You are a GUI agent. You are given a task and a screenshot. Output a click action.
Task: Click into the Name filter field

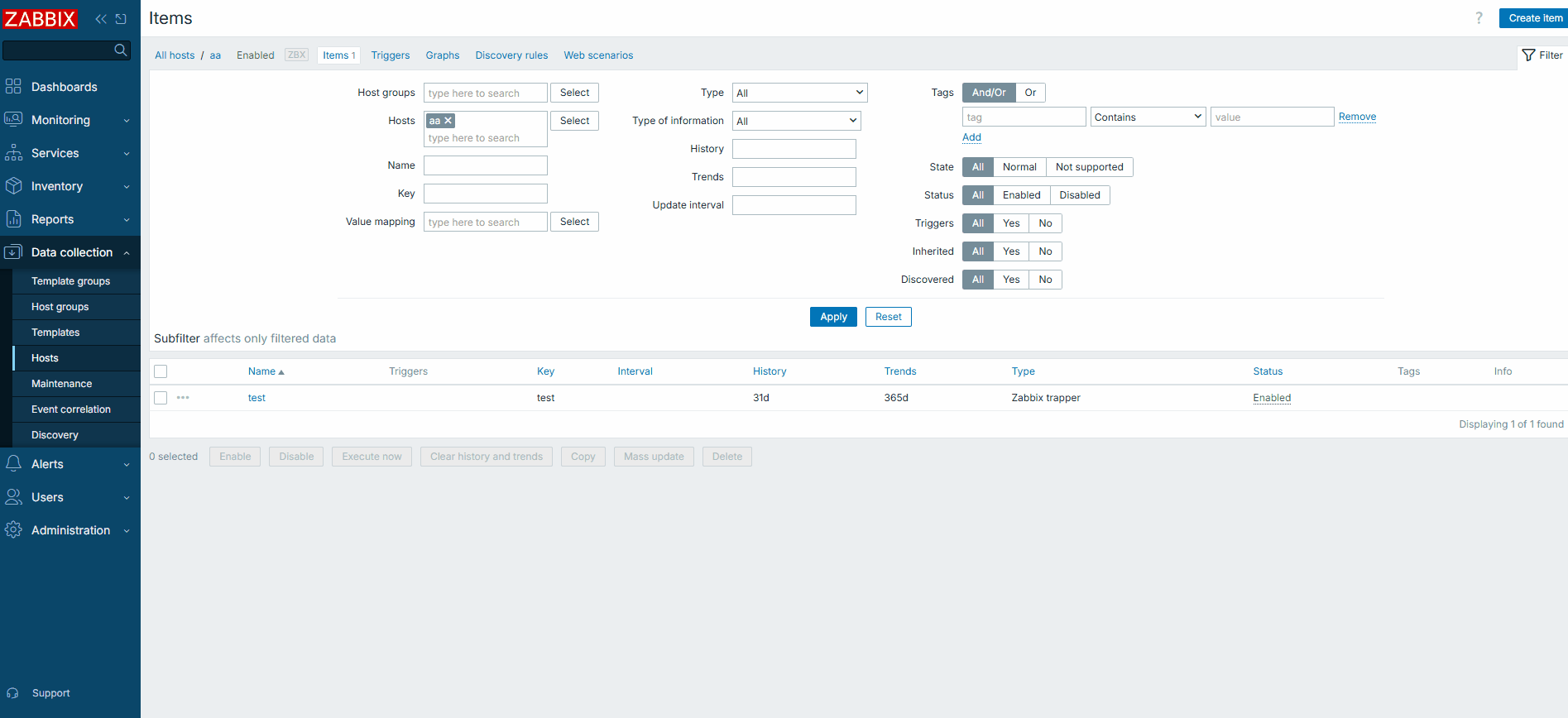pyautogui.click(x=486, y=165)
